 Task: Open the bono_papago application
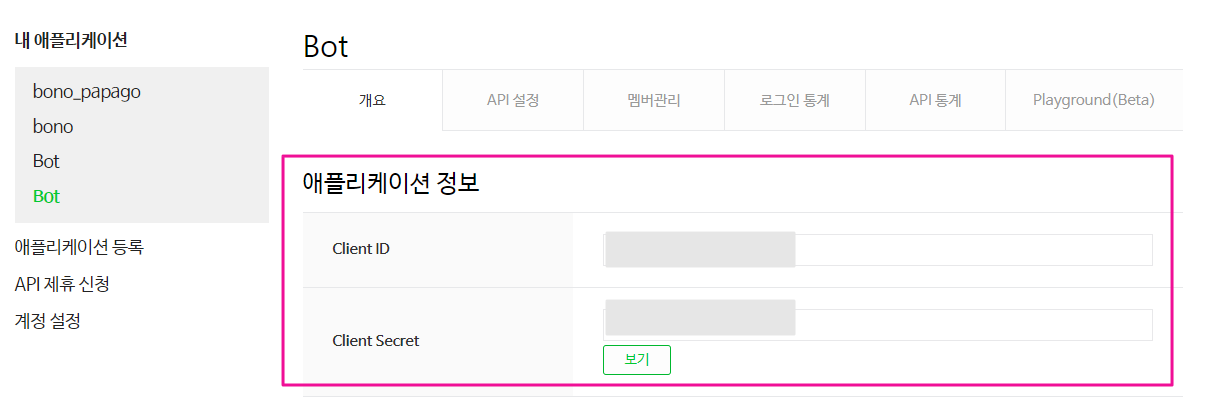(x=87, y=92)
